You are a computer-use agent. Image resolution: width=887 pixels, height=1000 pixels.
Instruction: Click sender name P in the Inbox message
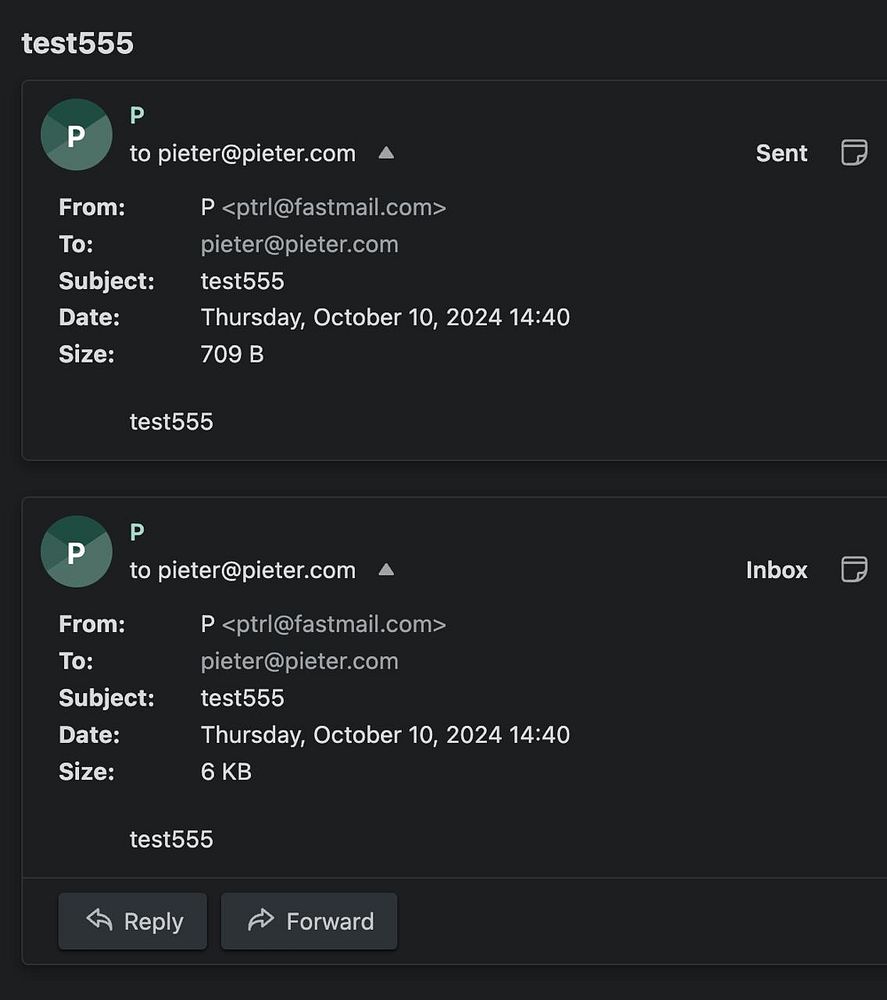pyautogui.click(x=137, y=532)
